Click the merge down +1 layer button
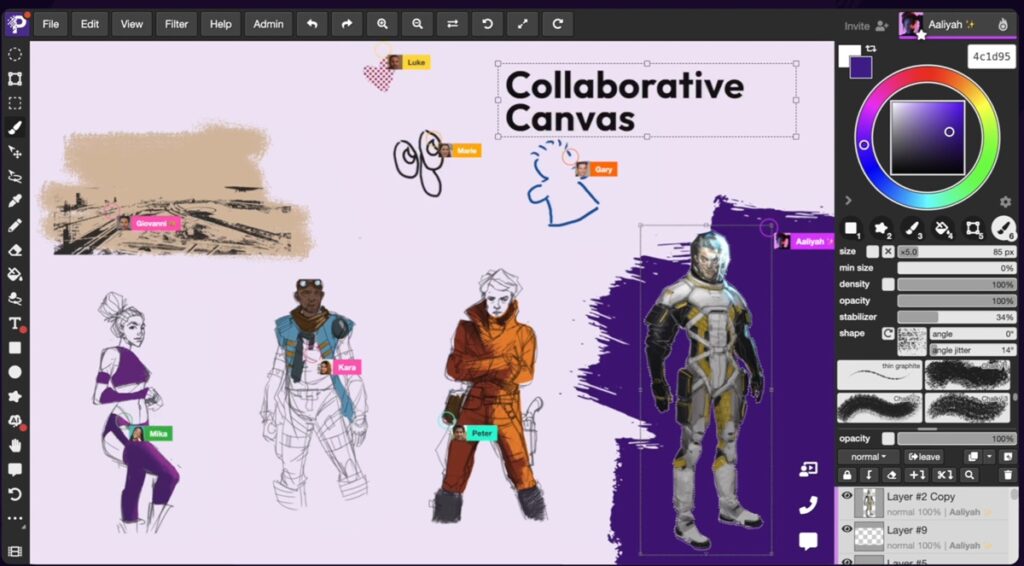1024x566 pixels. tap(918, 475)
